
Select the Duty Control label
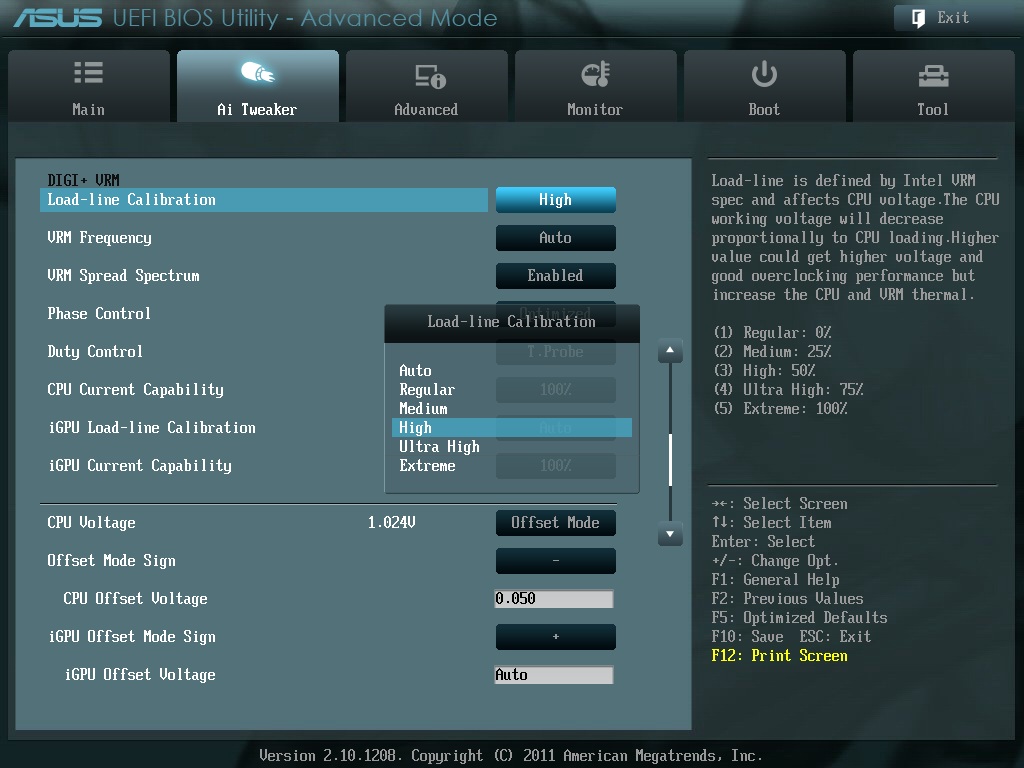tap(95, 351)
